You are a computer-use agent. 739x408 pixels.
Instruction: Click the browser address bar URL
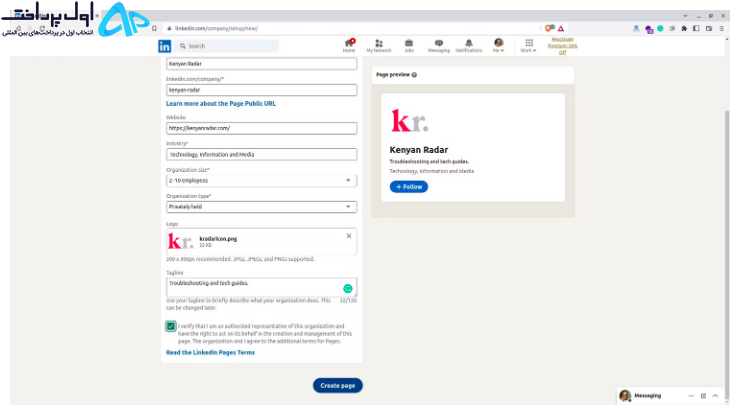216,28
